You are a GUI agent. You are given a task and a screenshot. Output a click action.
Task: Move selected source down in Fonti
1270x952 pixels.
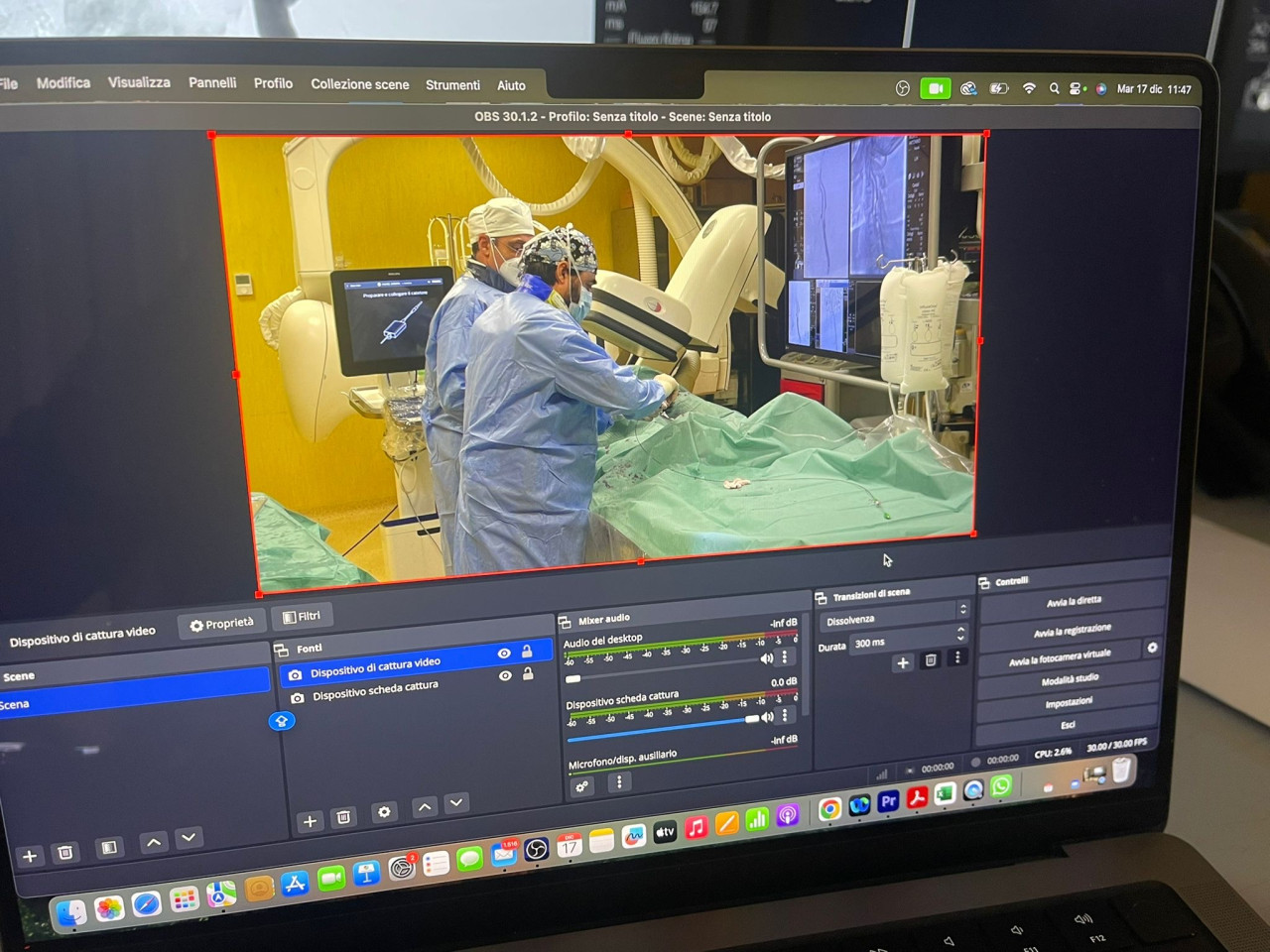click(456, 803)
